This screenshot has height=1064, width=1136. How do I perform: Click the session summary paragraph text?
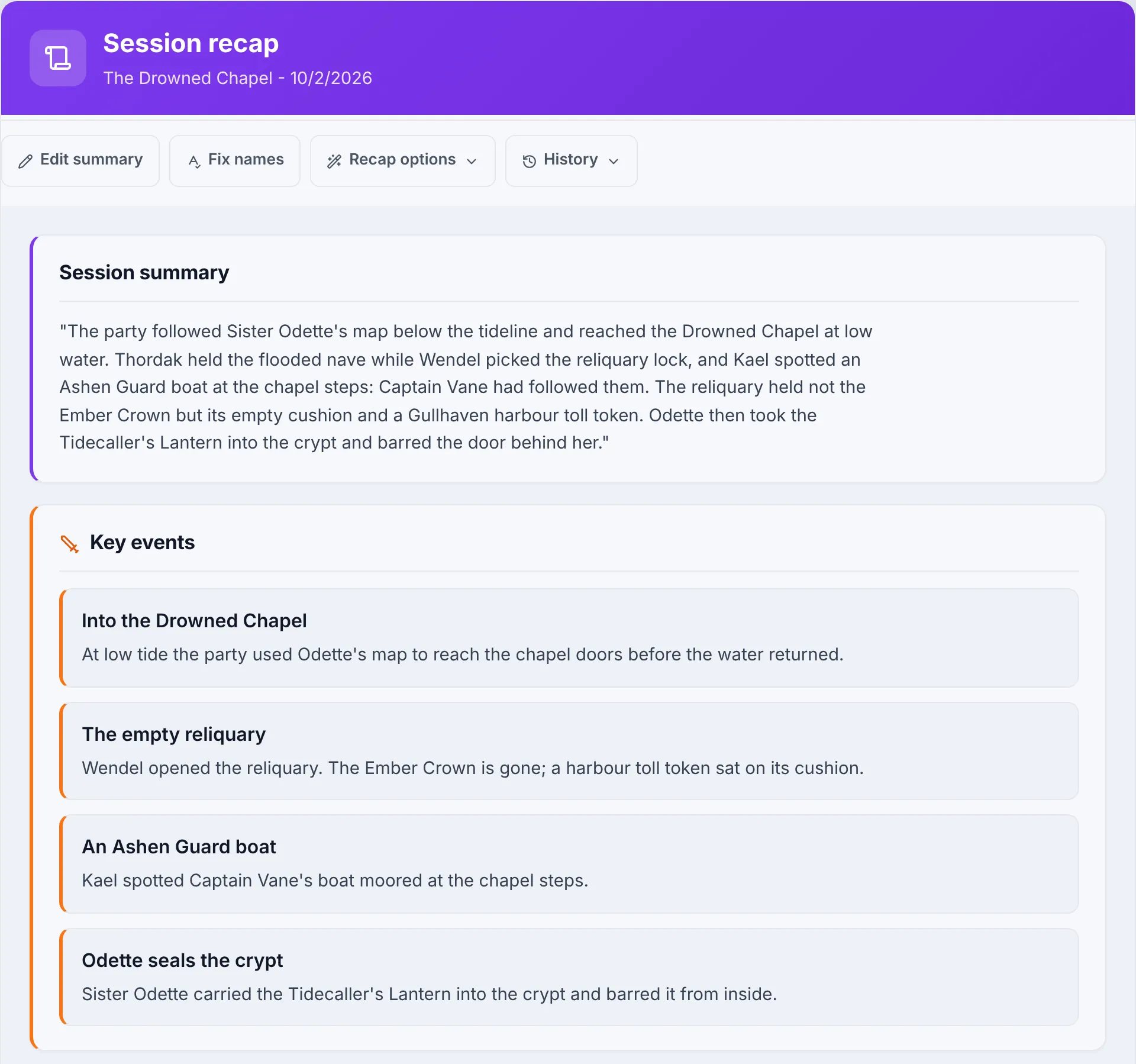466,387
